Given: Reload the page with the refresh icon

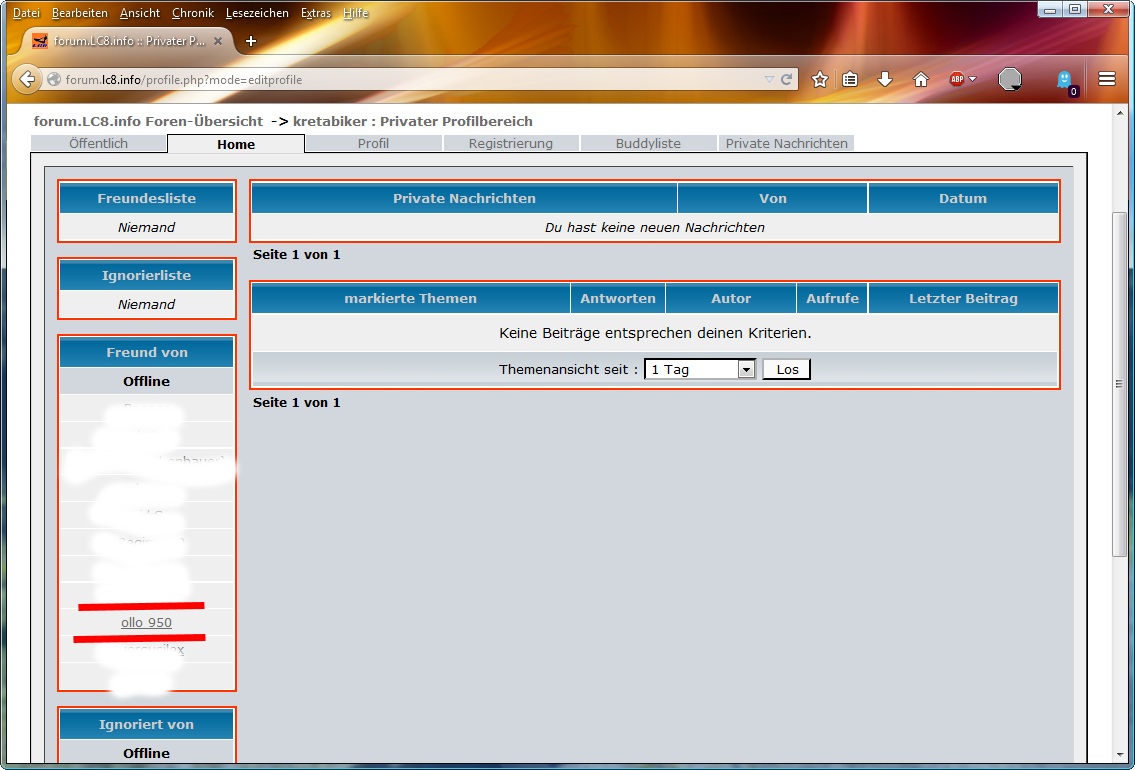Looking at the screenshot, I should 787,79.
